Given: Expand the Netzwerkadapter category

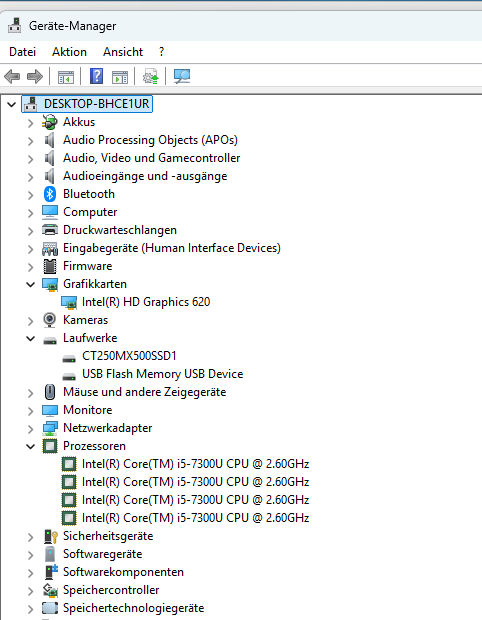Looking at the screenshot, I should coord(30,429).
